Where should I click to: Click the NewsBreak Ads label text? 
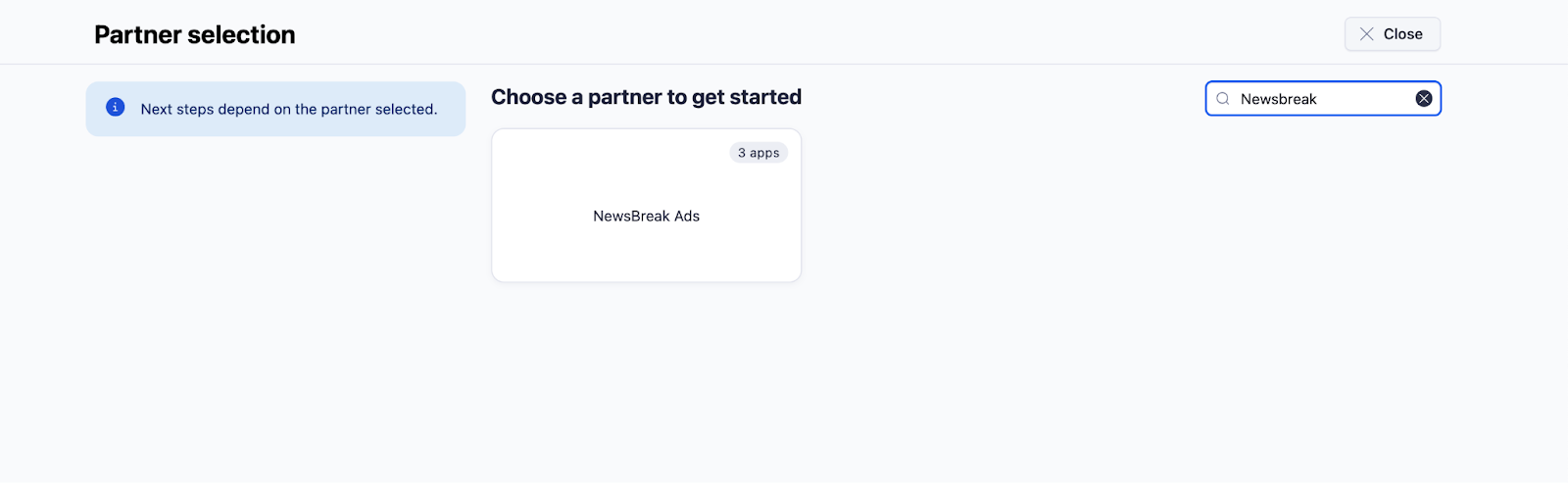pyautogui.click(x=647, y=217)
